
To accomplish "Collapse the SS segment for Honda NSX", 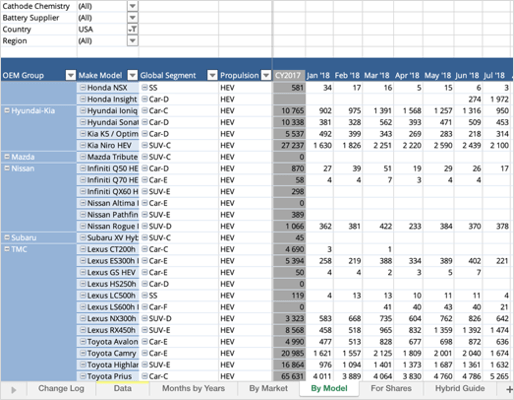I will [x=145, y=87].
